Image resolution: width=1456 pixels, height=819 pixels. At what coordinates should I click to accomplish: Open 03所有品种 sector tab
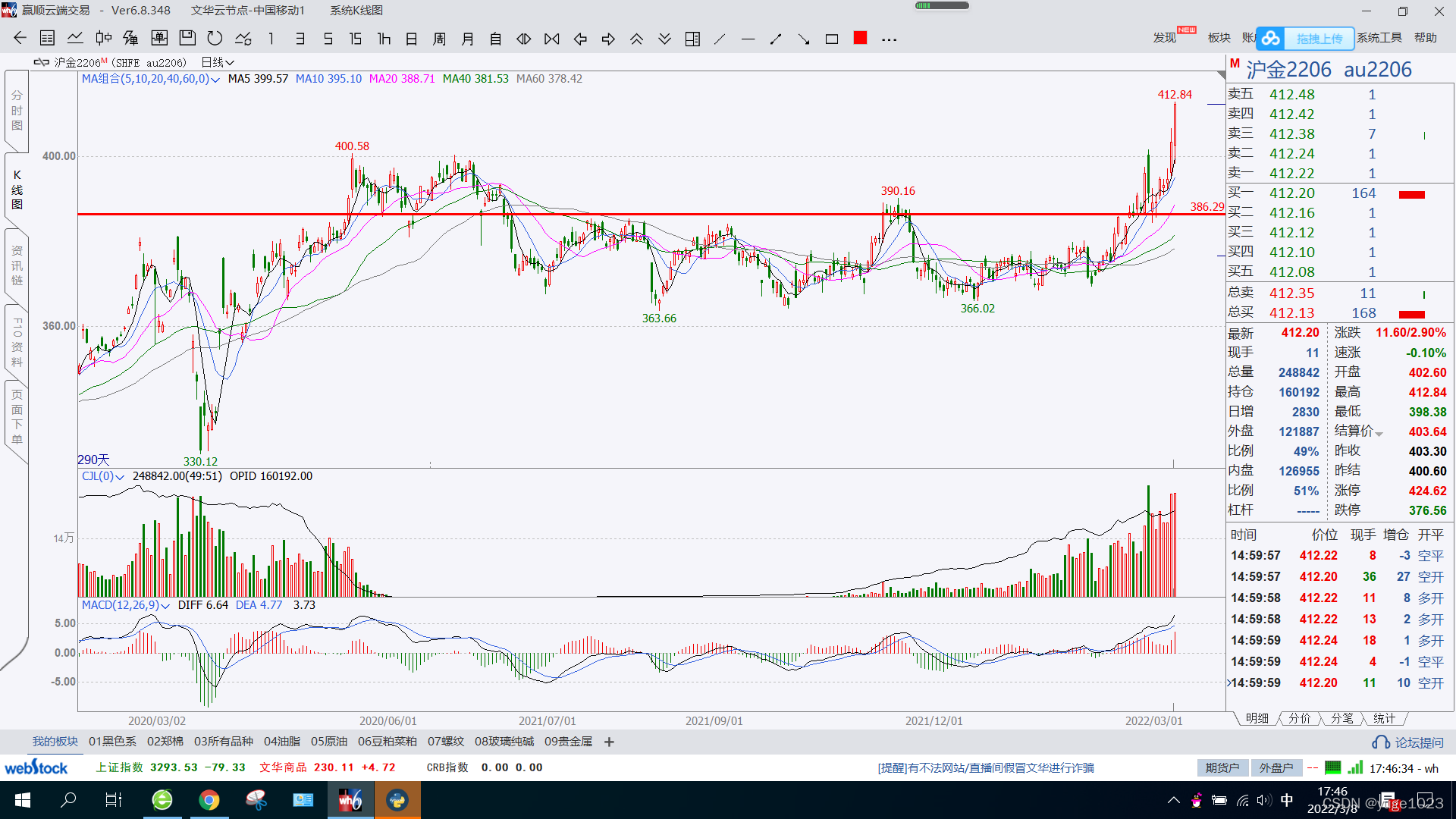point(224,742)
